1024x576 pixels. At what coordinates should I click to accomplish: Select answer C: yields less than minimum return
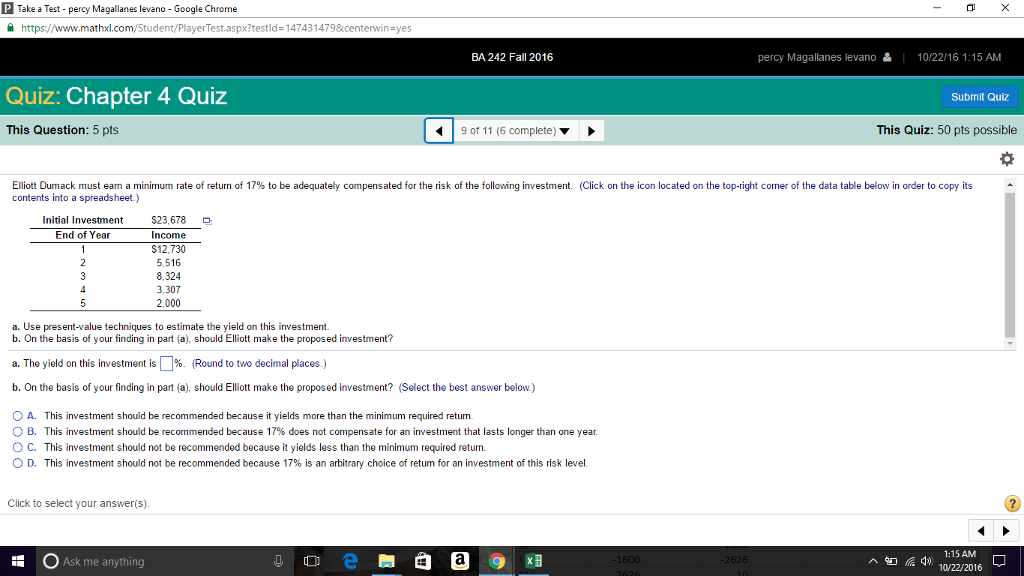click(x=18, y=447)
